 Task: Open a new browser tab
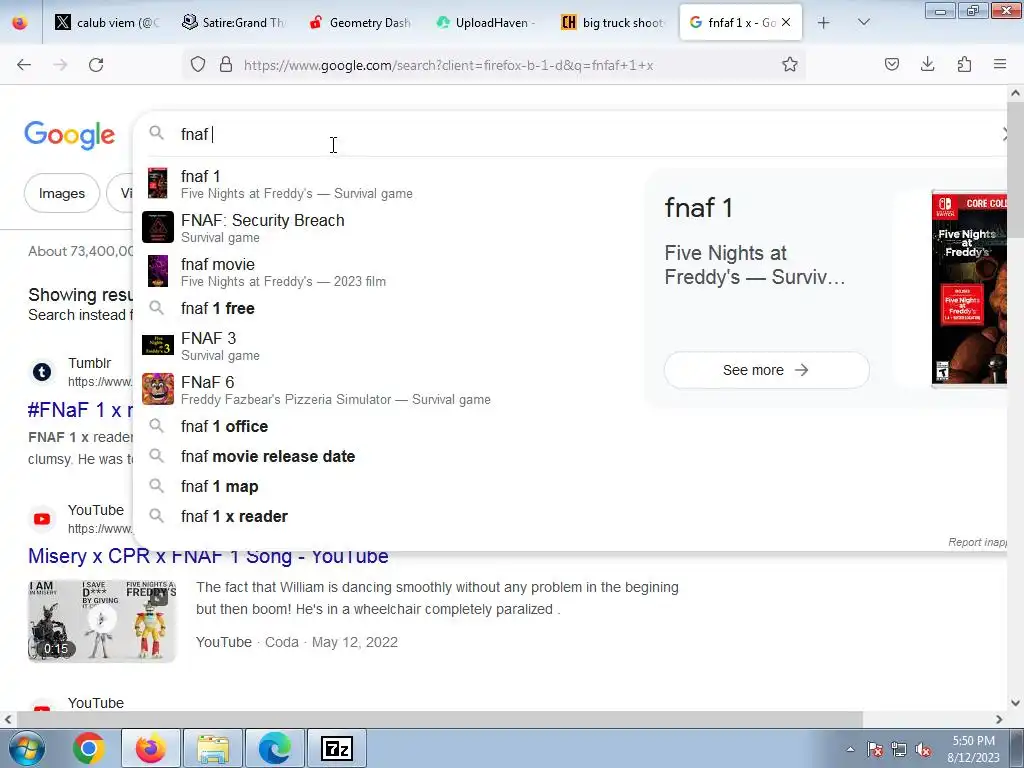[824, 23]
